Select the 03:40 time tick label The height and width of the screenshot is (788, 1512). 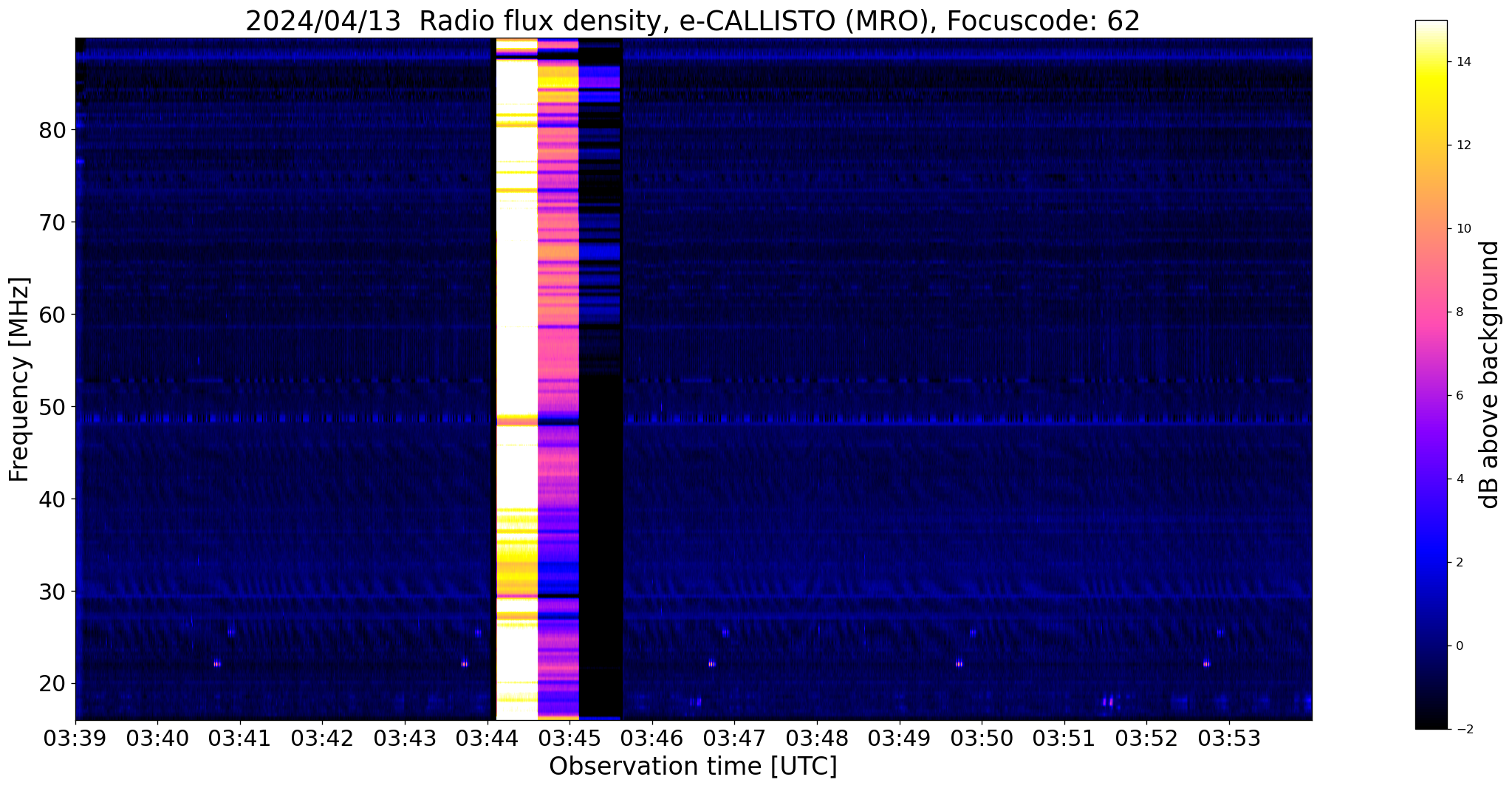coord(157,739)
